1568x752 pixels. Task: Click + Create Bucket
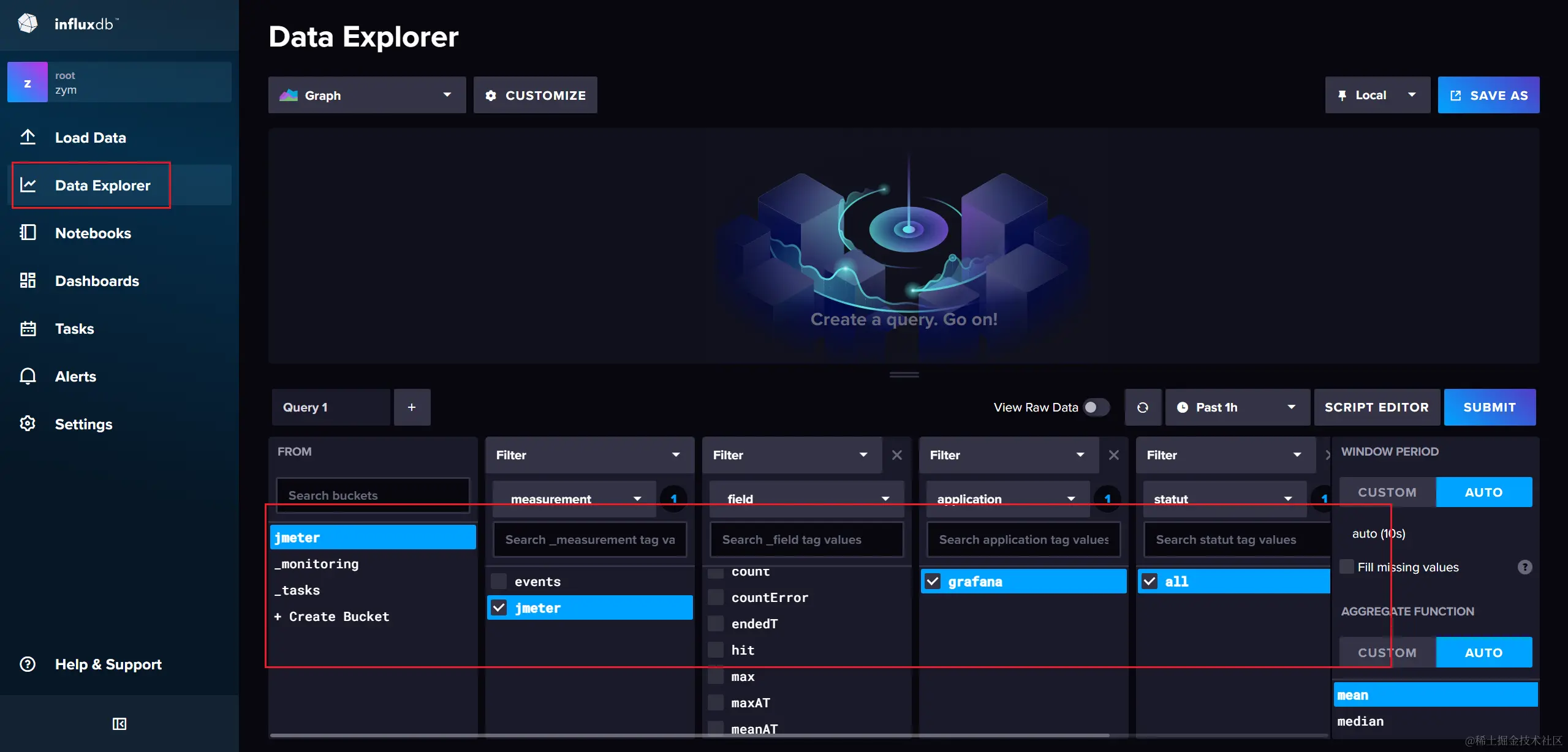tap(373, 616)
